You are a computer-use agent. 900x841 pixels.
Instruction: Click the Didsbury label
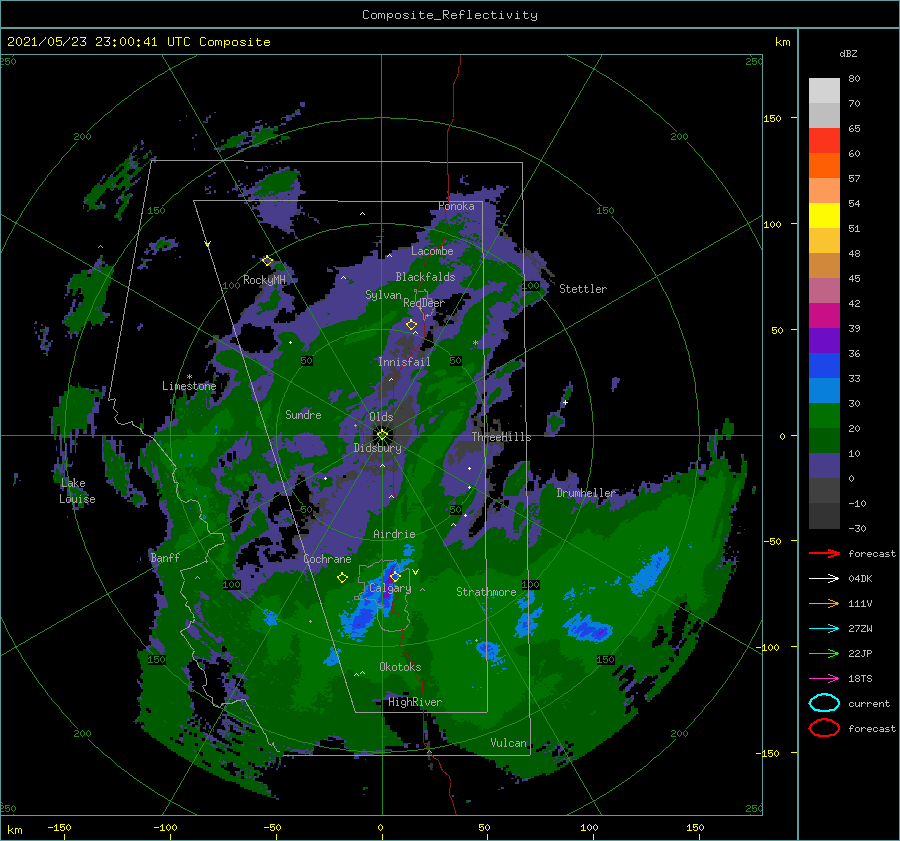tap(378, 448)
